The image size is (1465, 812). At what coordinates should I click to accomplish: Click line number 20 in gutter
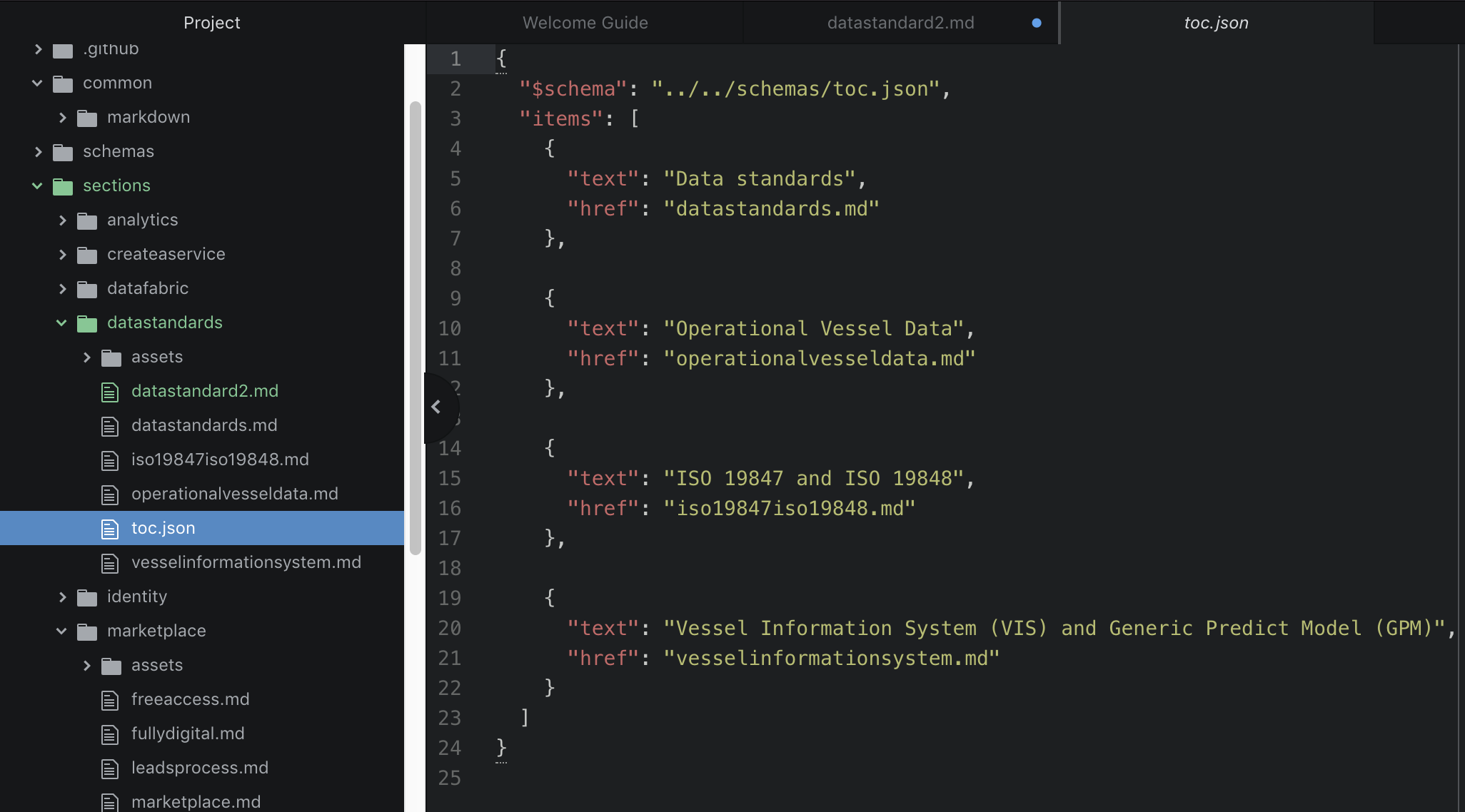tap(450, 628)
